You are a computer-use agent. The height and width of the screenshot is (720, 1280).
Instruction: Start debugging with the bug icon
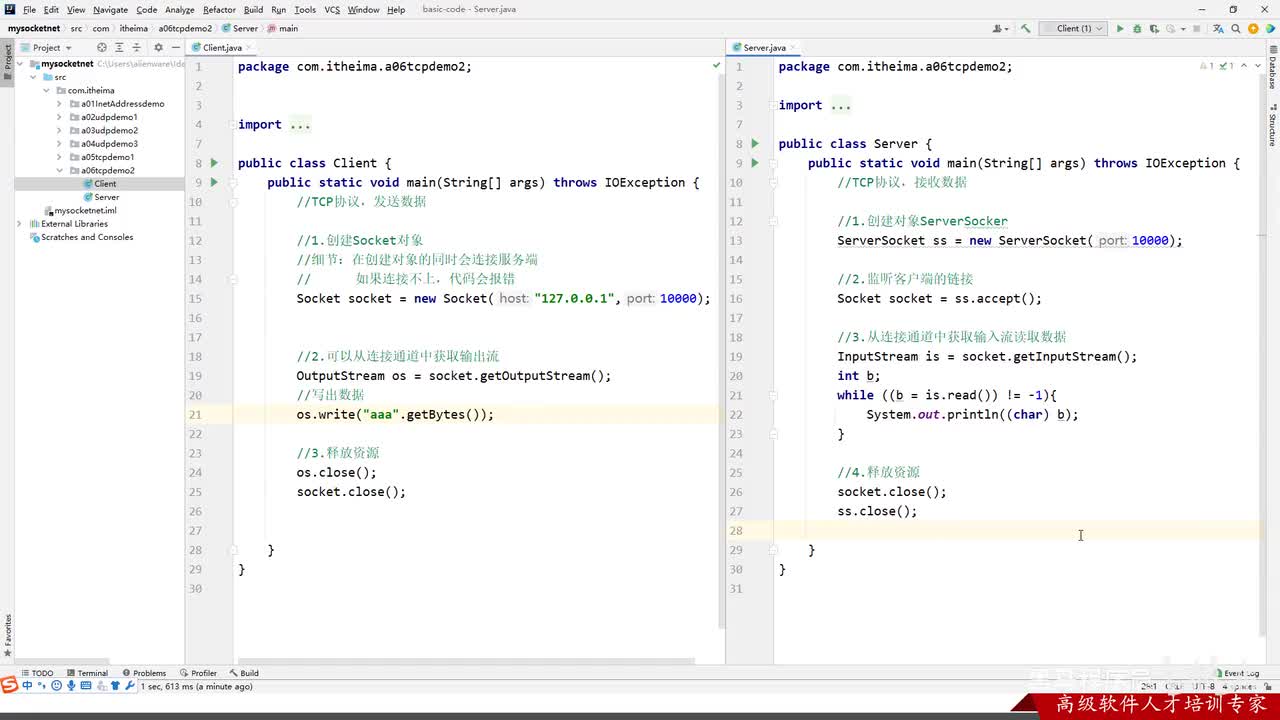coord(1137,29)
